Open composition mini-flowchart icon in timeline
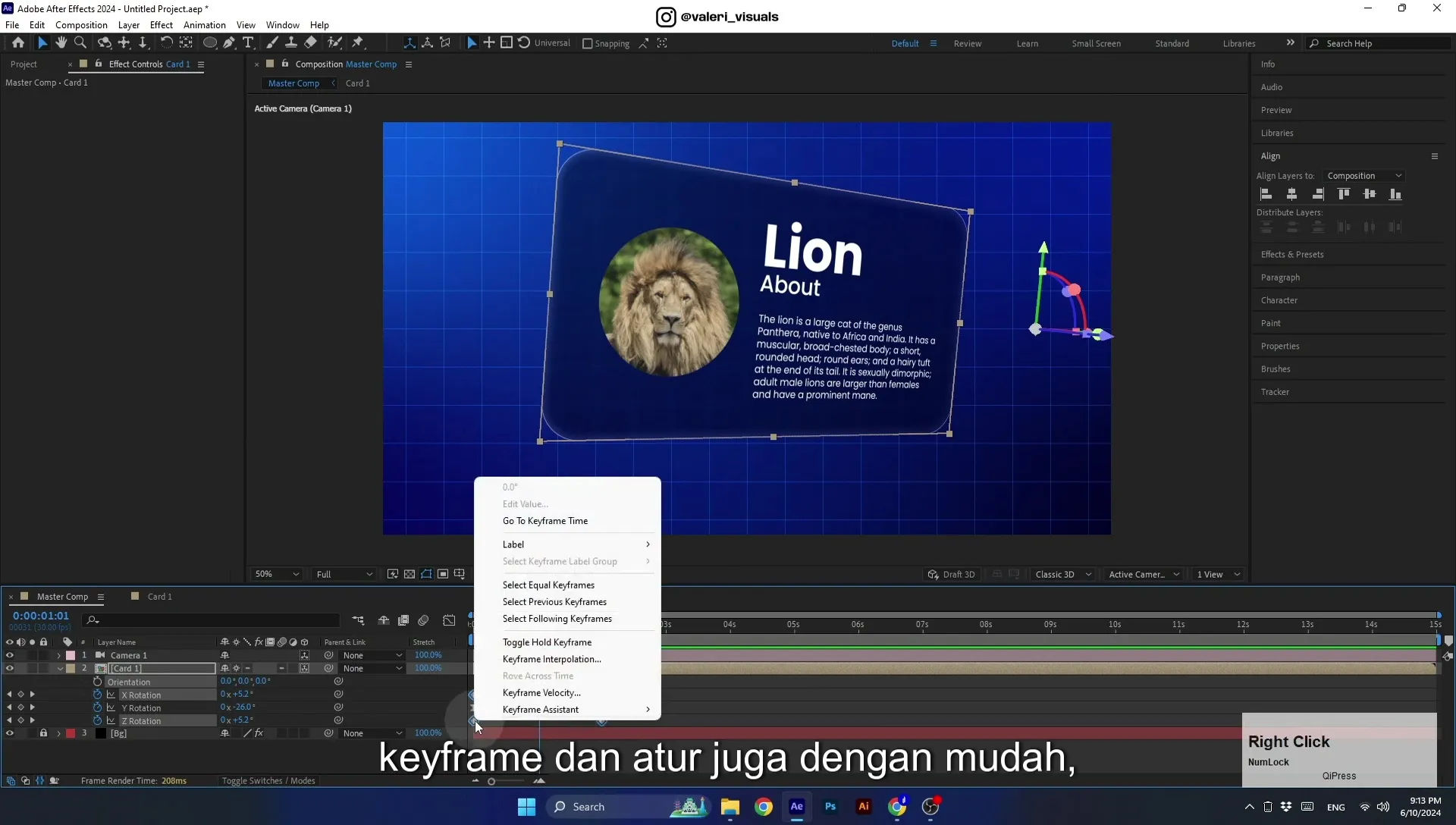 (x=358, y=620)
